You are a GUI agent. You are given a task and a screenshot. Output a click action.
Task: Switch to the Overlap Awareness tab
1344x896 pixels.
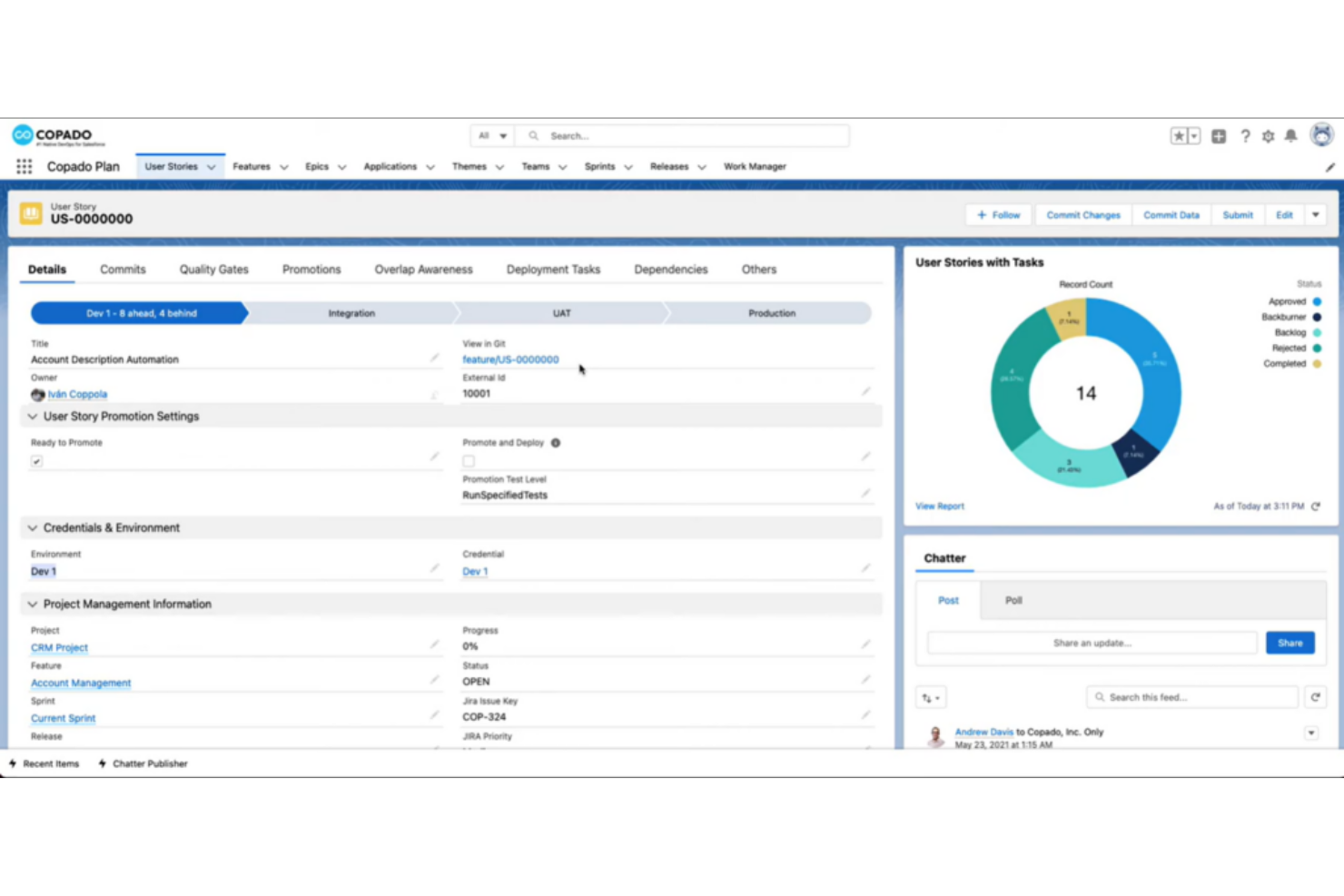tap(423, 270)
